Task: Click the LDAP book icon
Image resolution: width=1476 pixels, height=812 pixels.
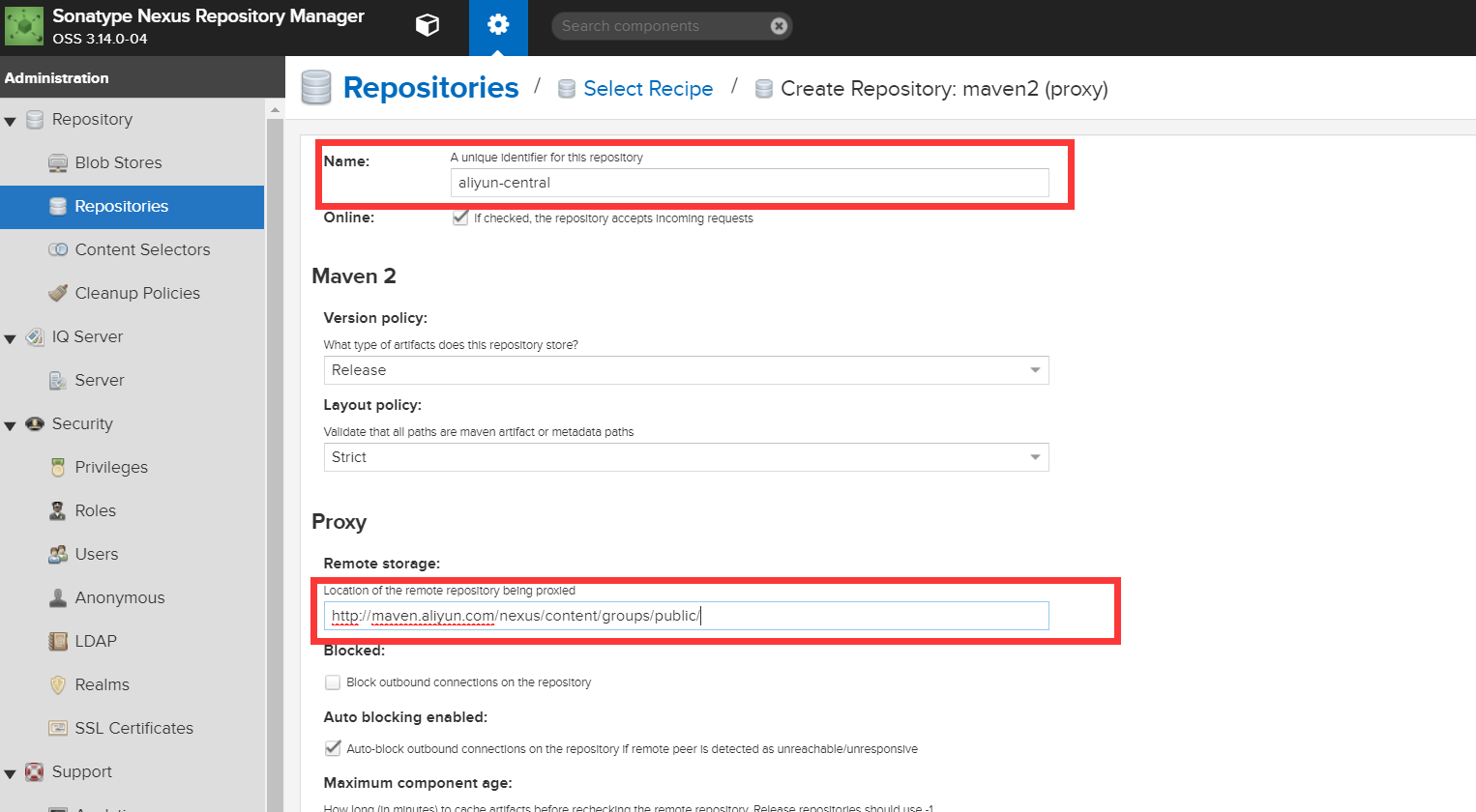Action: (x=58, y=641)
